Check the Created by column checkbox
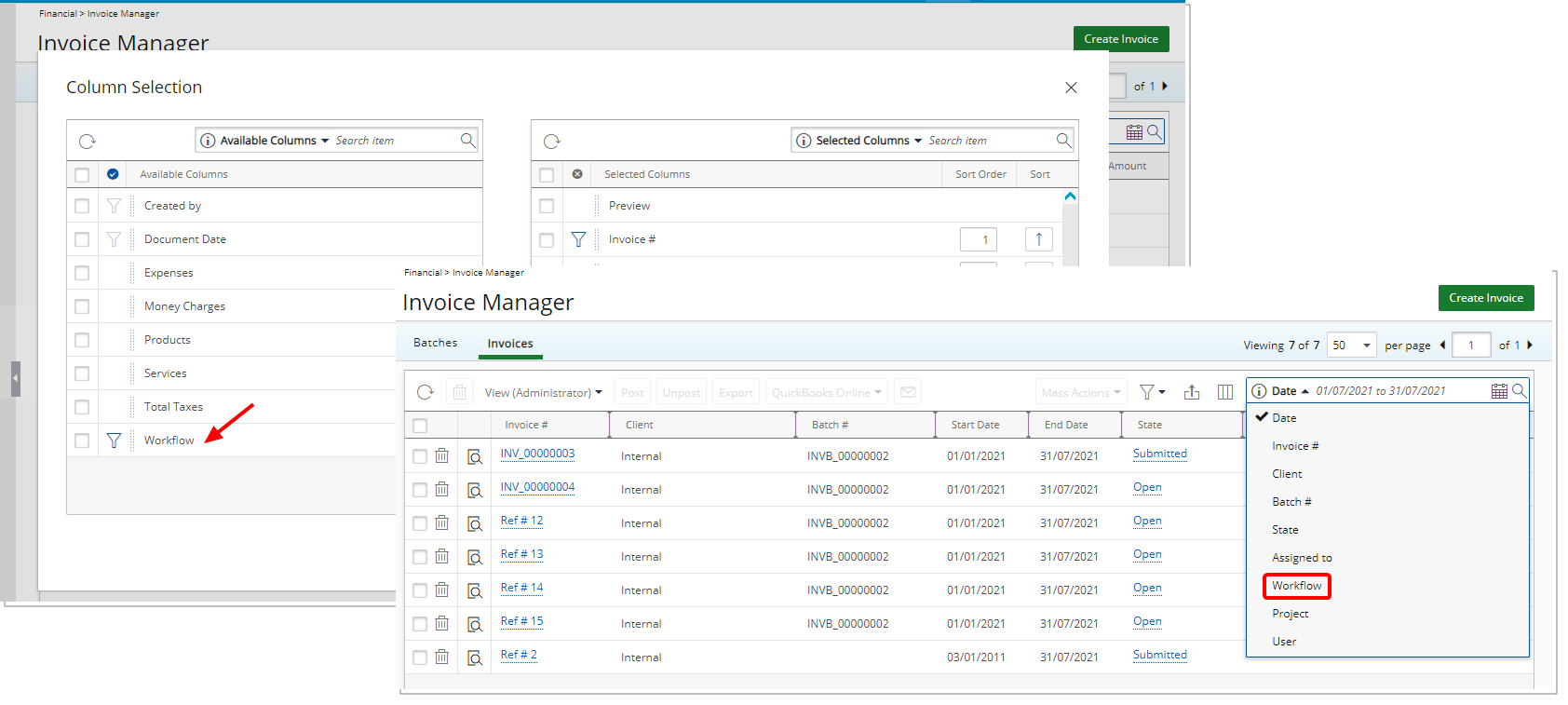 click(x=82, y=206)
